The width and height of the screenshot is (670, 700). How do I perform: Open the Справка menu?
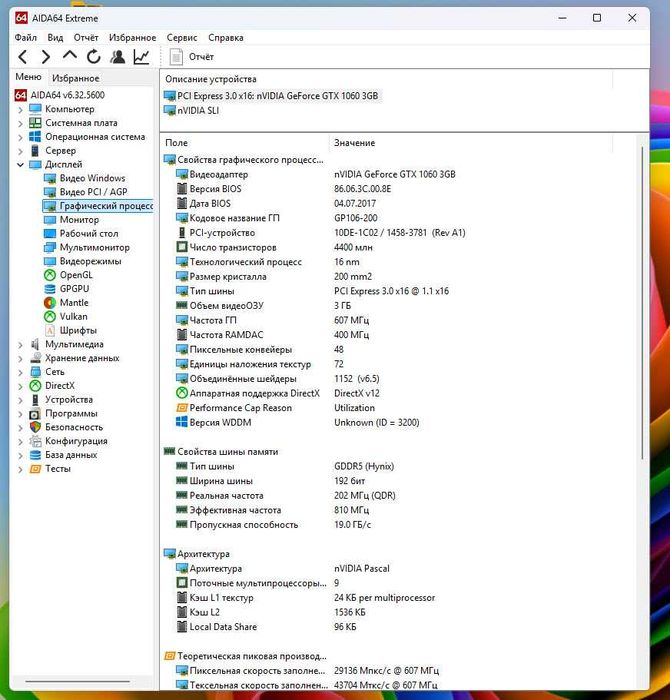(x=225, y=38)
